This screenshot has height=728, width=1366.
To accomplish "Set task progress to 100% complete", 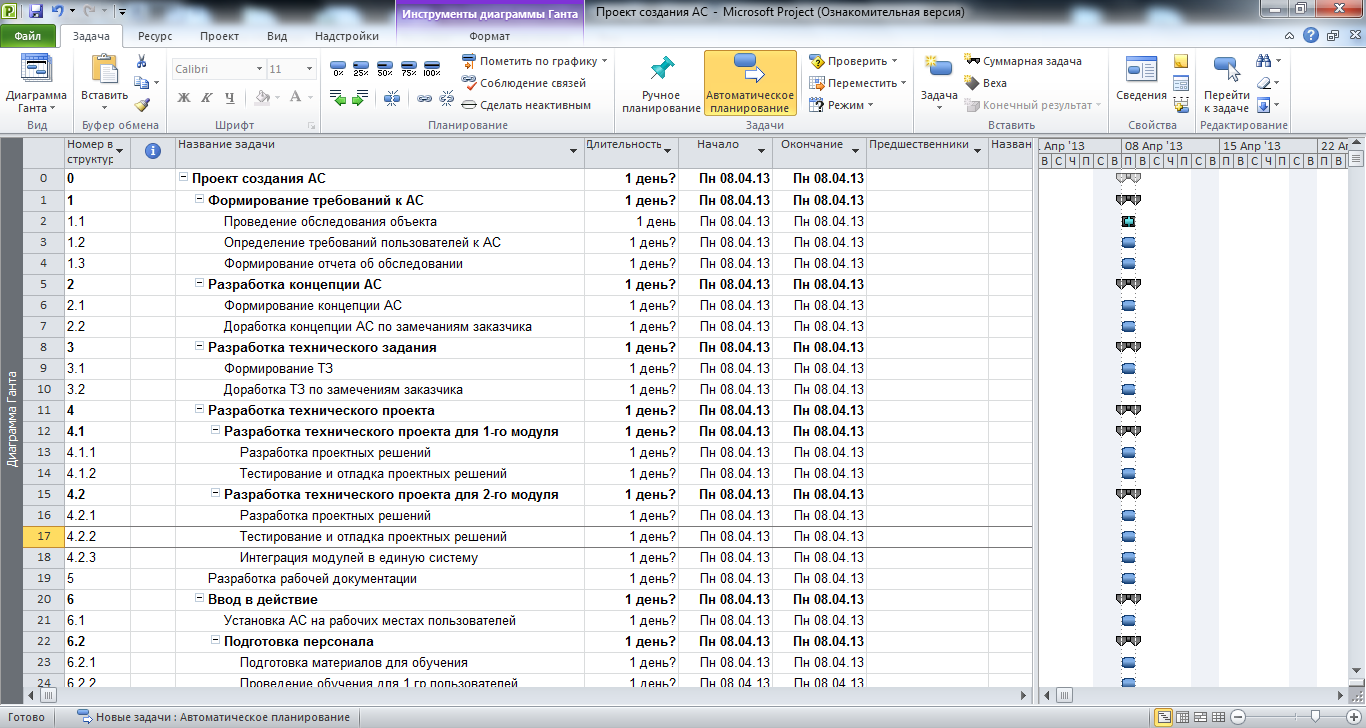I will click(x=432, y=69).
